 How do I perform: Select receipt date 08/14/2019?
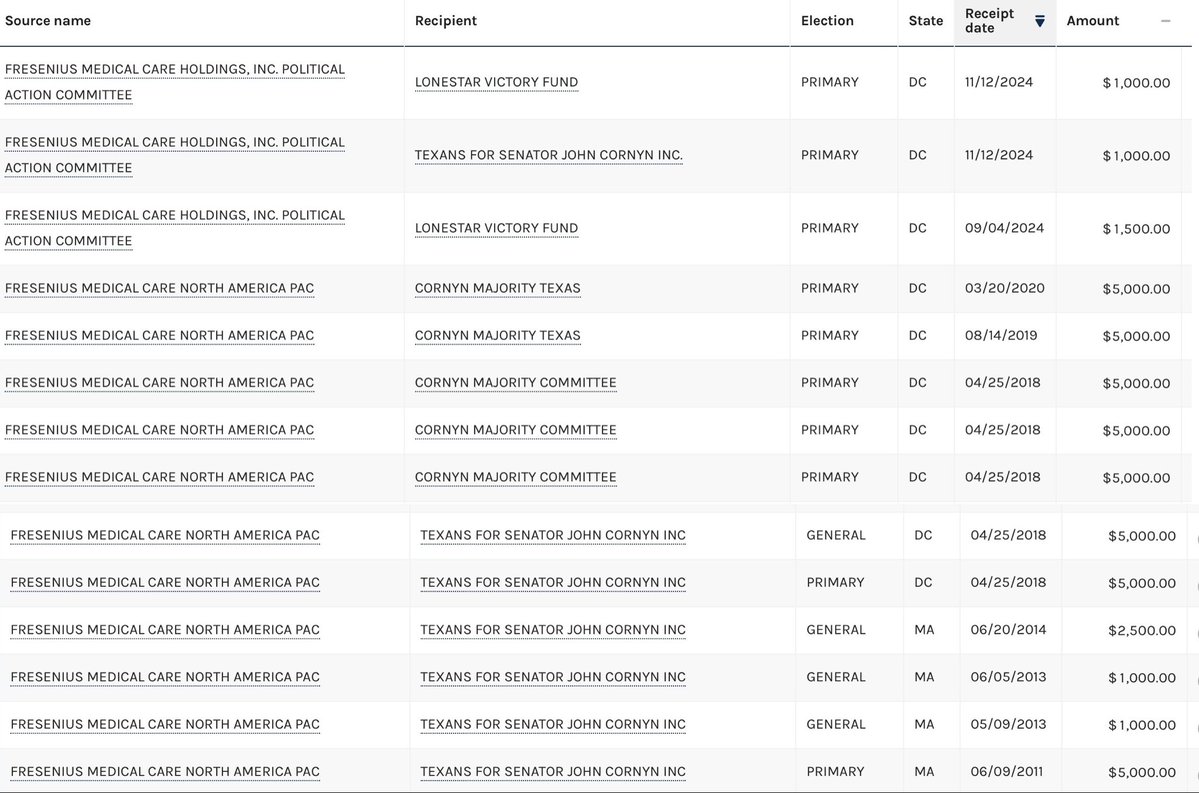(1001, 336)
